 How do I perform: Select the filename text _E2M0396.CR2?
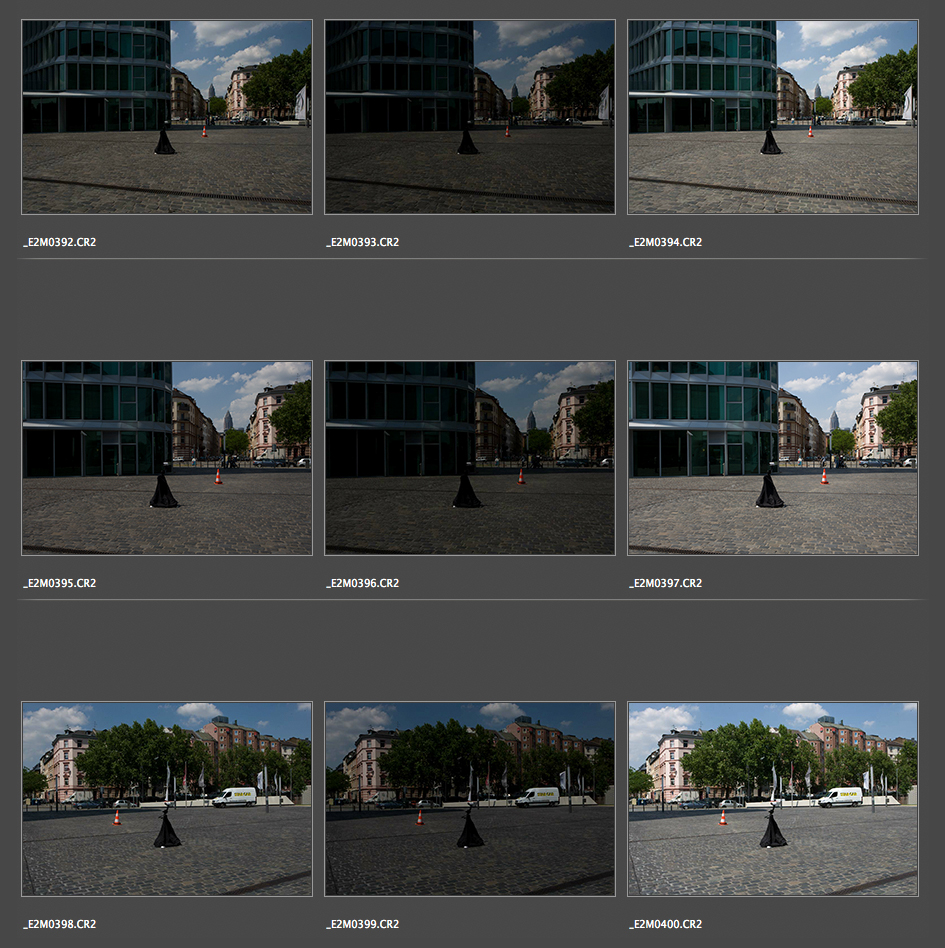pyautogui.click(x=363, y=583)
